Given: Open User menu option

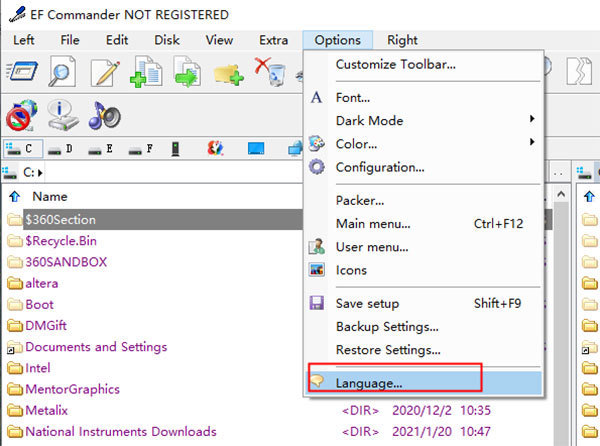Looking at the screenshot, I should pyautogui.click(x=424, y=247).
